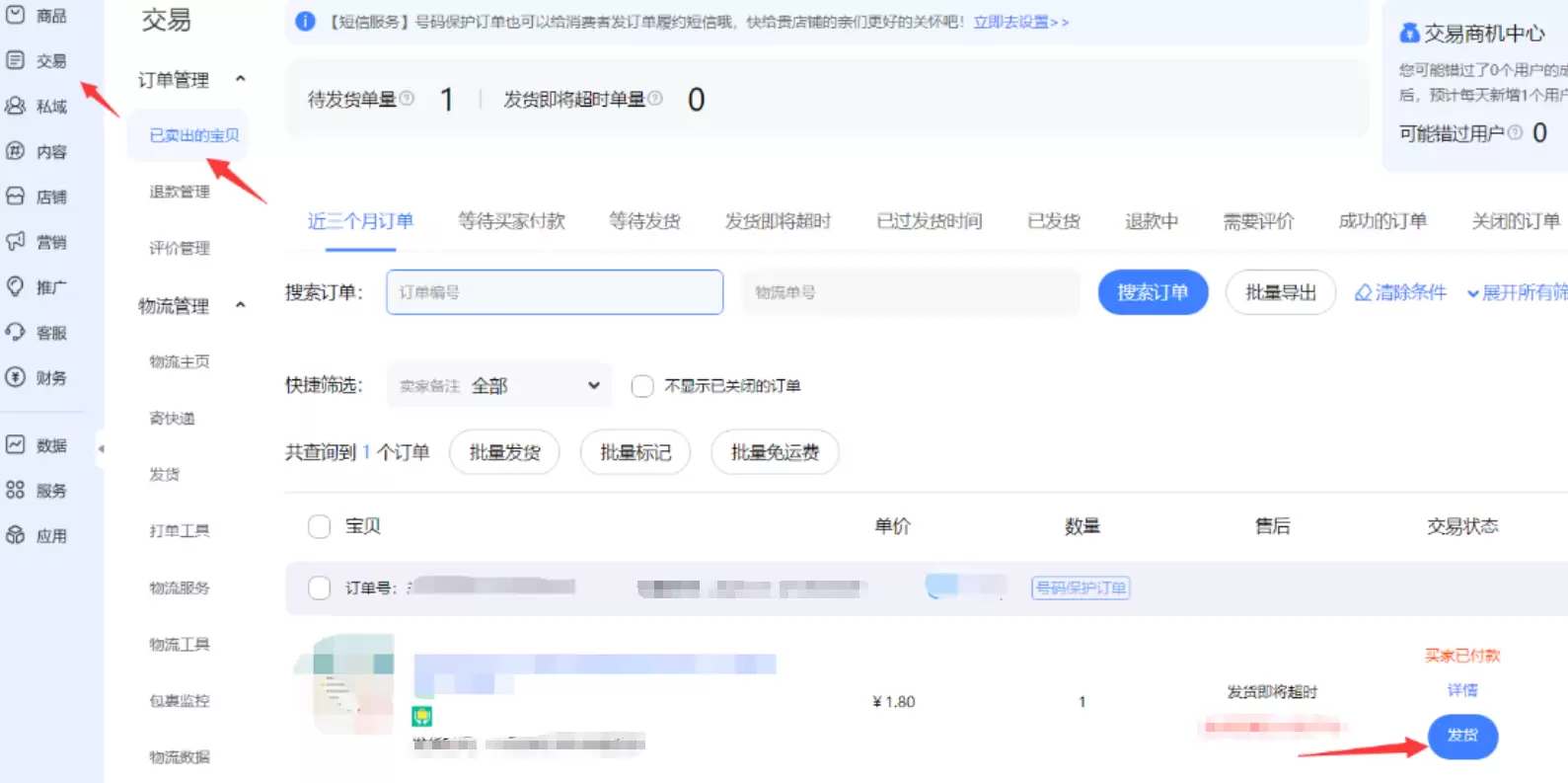Select the 订单号 row checkbox
1568x783 pixels.
coord(319,588)
